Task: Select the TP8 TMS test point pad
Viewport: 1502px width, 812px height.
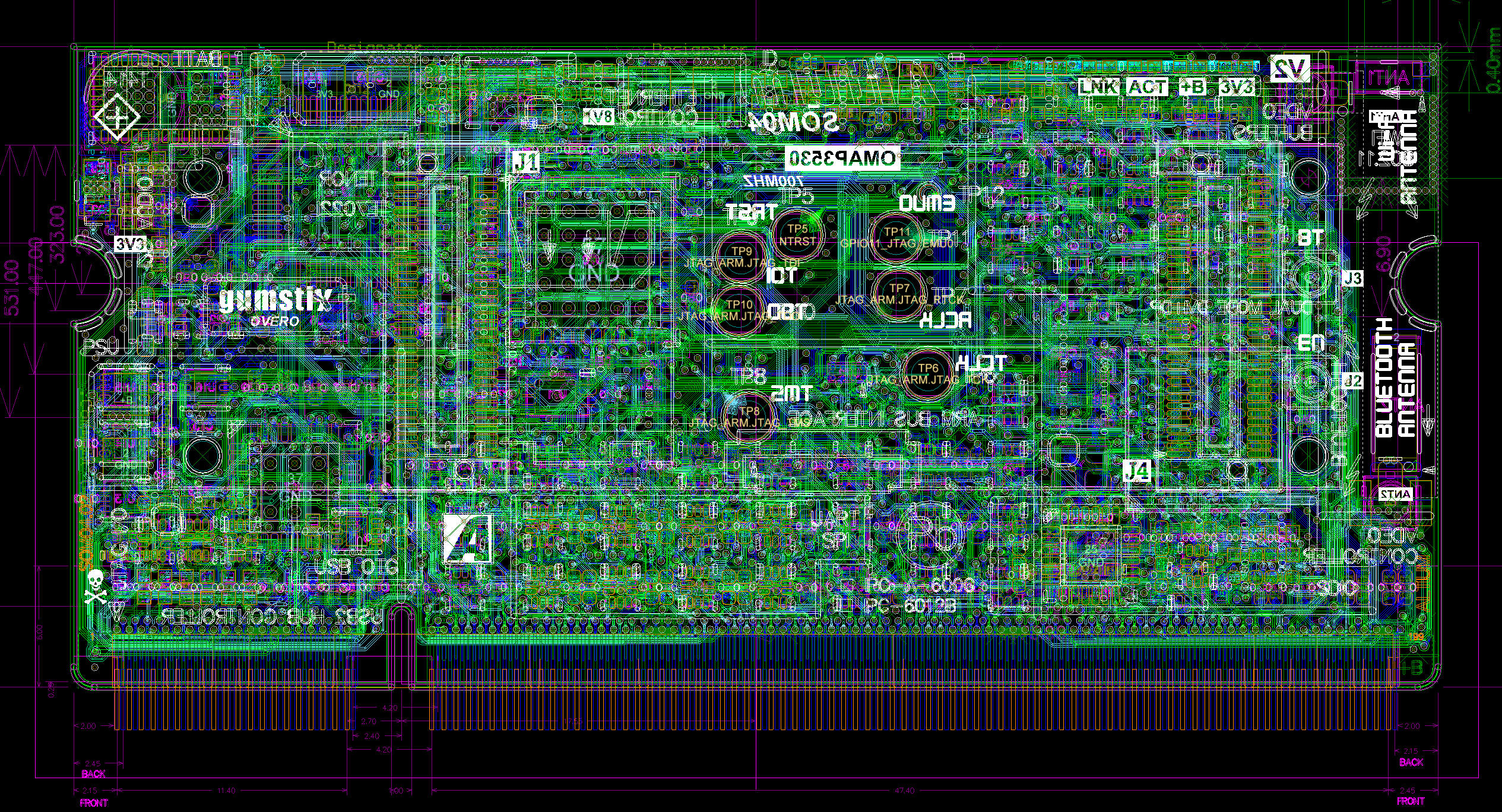Action: (749, 416)
